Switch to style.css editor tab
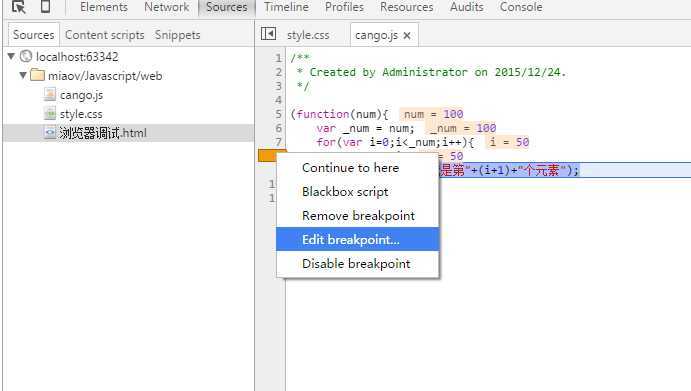The height and width of the screenshot is (391, 691). point(308,35)
